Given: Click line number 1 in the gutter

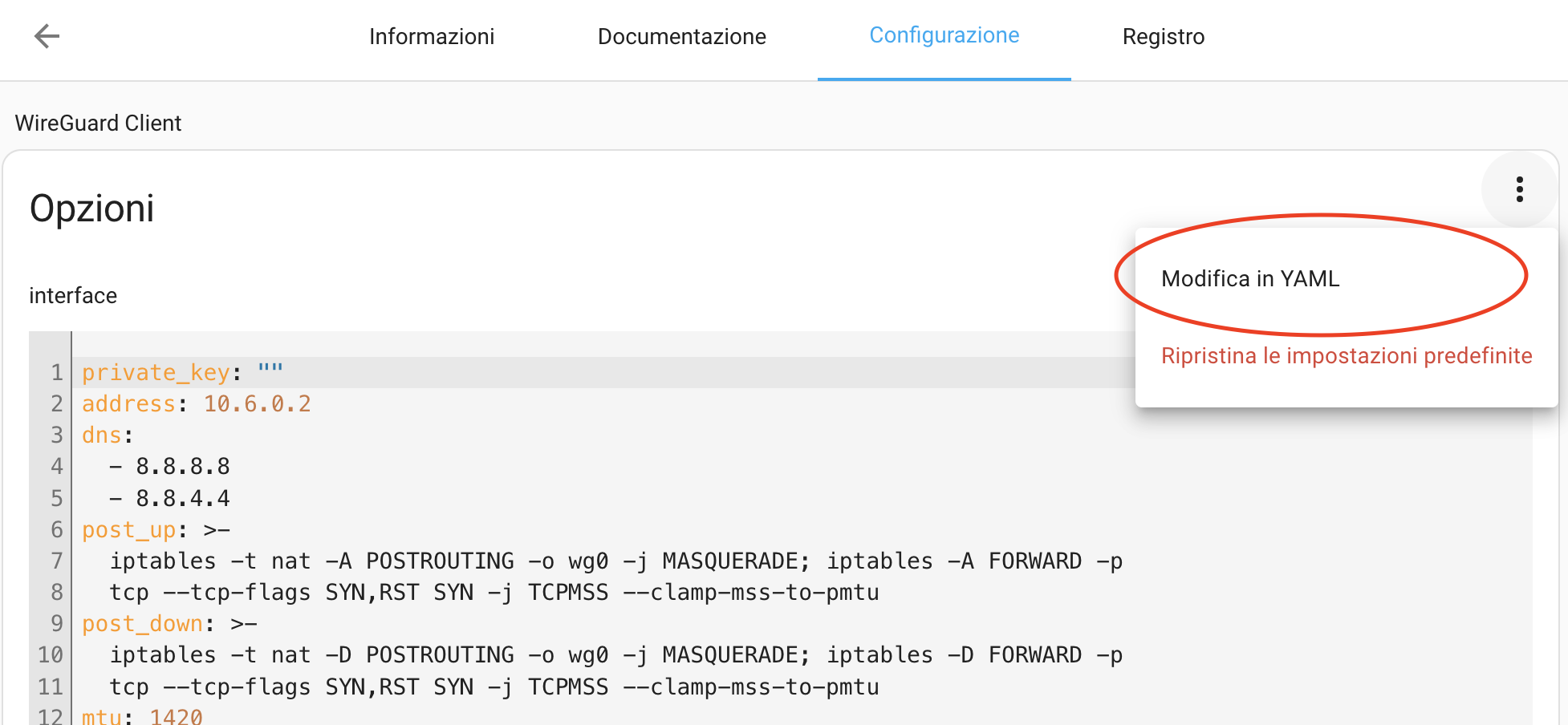Looking at the screenshot, I should point(57,372).
